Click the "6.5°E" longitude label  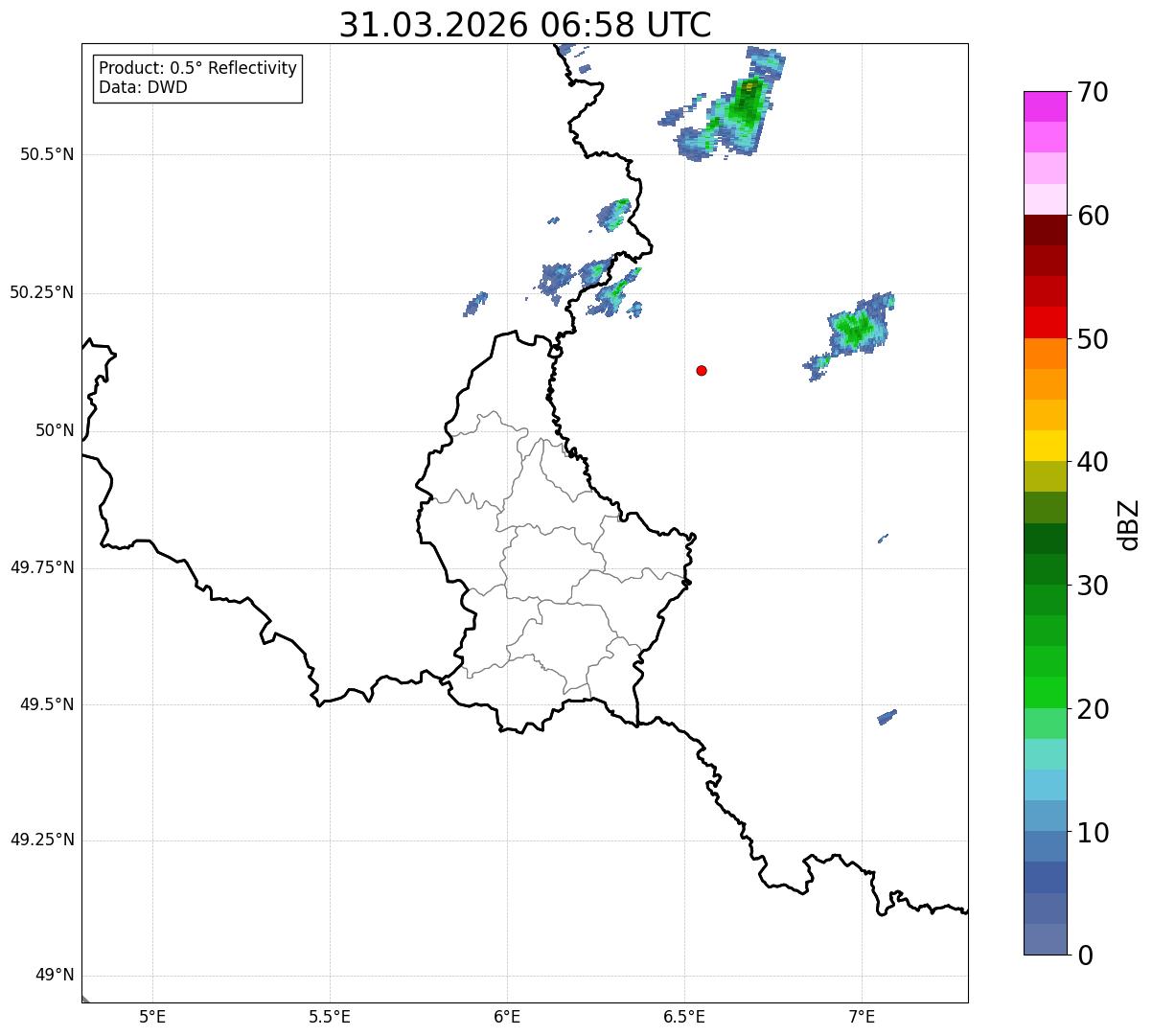684,1017
